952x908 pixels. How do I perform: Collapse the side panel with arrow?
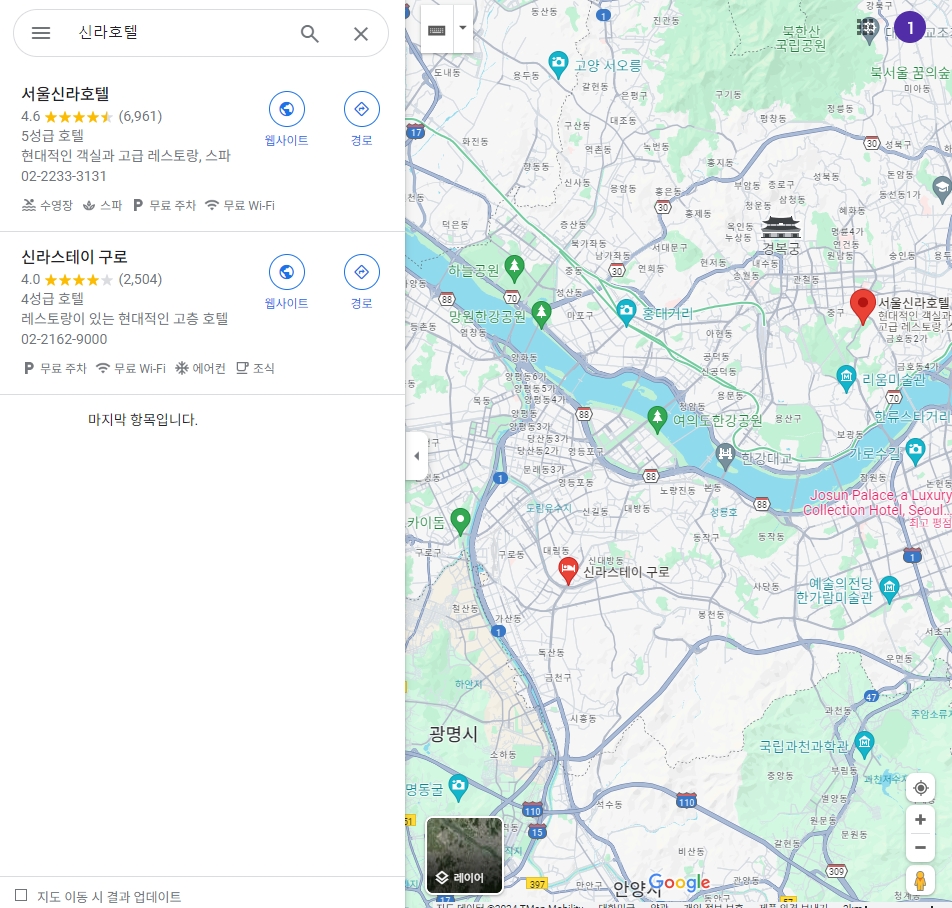click(416, 456)
